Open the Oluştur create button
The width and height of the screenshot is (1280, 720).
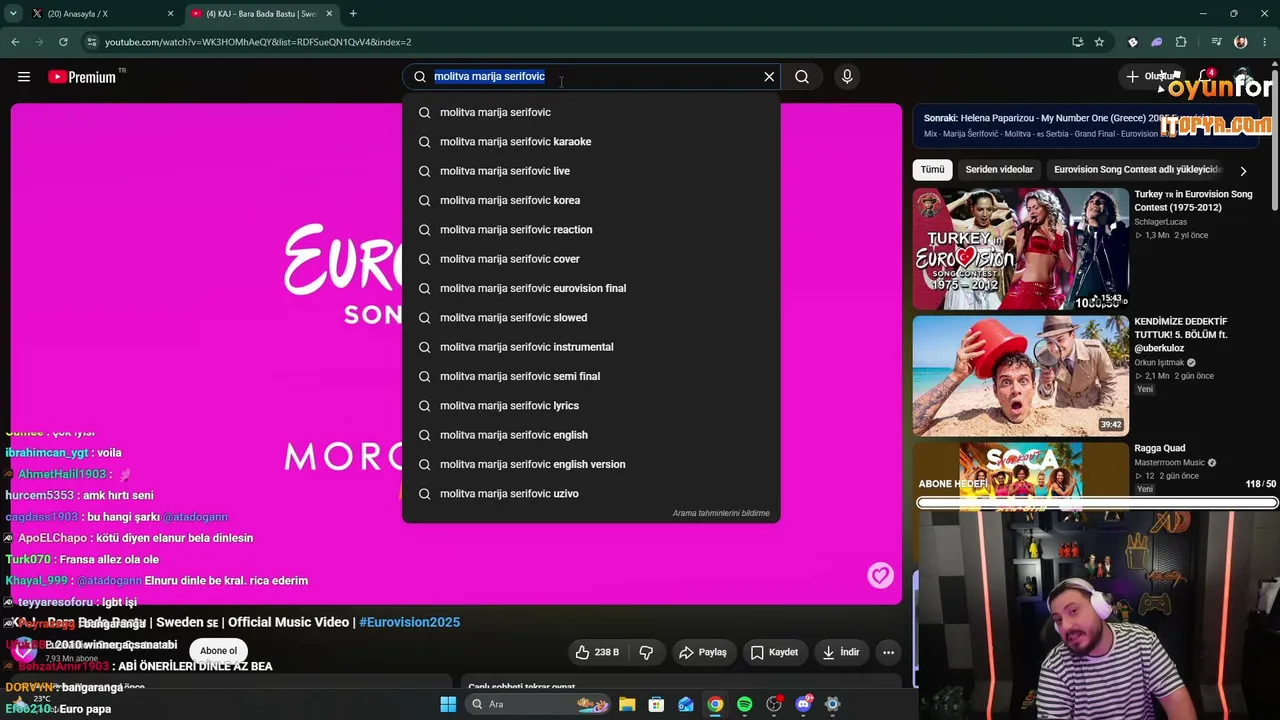(1150, 77)
